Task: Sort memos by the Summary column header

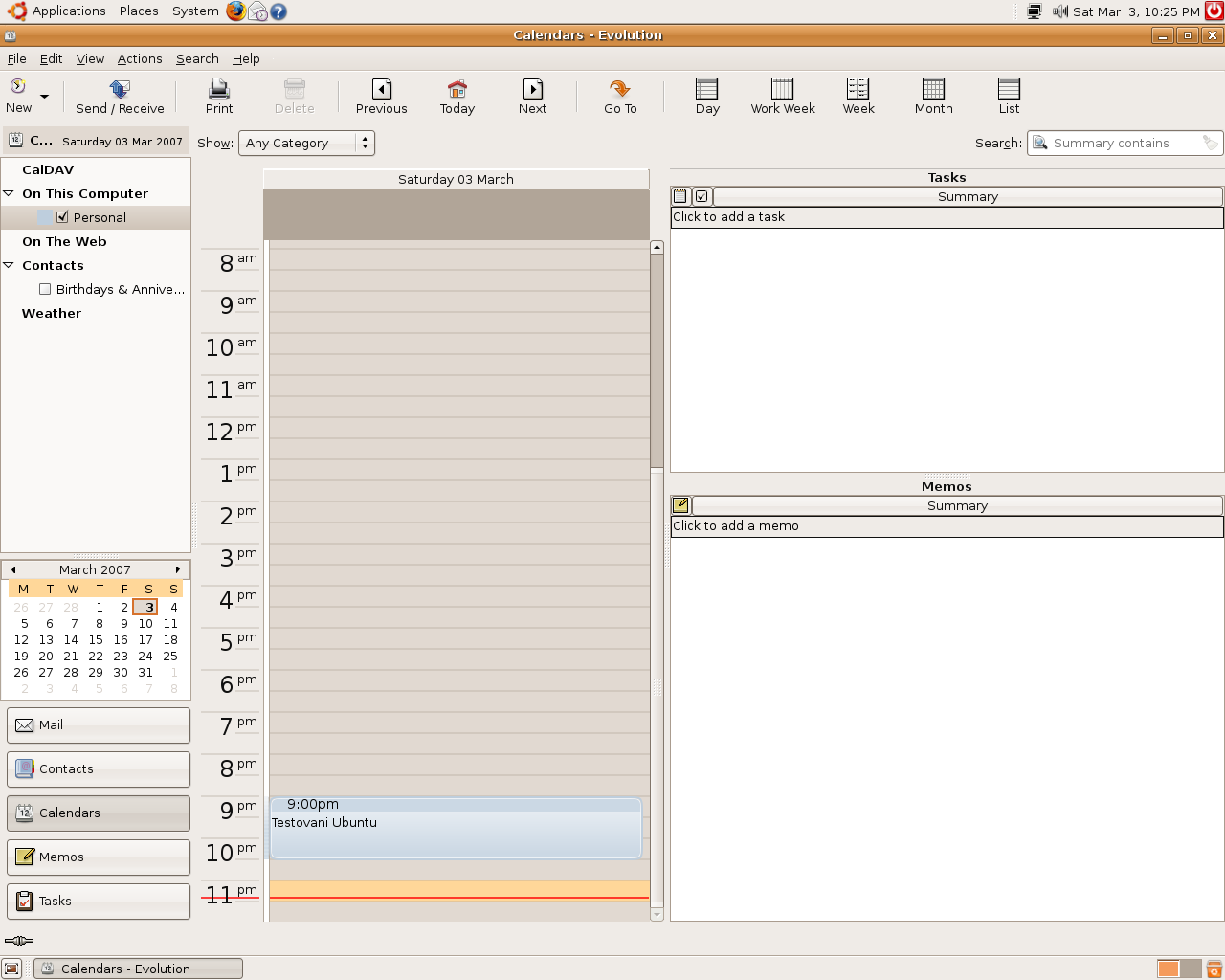Action: tap(957, 505)
